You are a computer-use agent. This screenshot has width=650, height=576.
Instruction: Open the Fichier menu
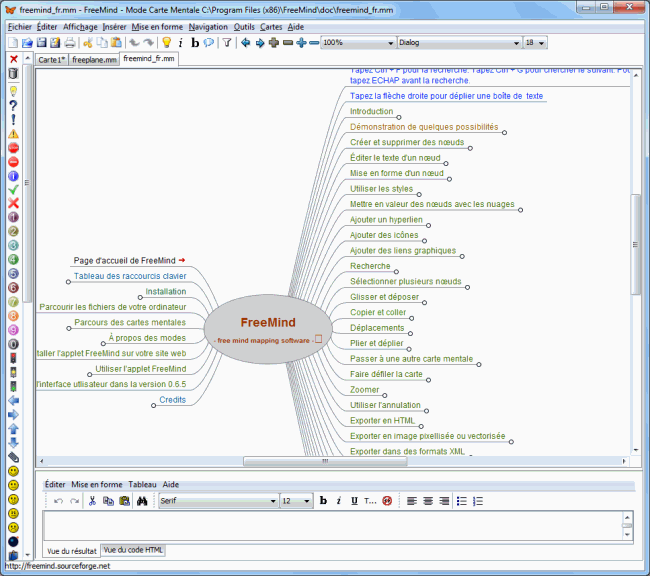(x=19, y=27)
